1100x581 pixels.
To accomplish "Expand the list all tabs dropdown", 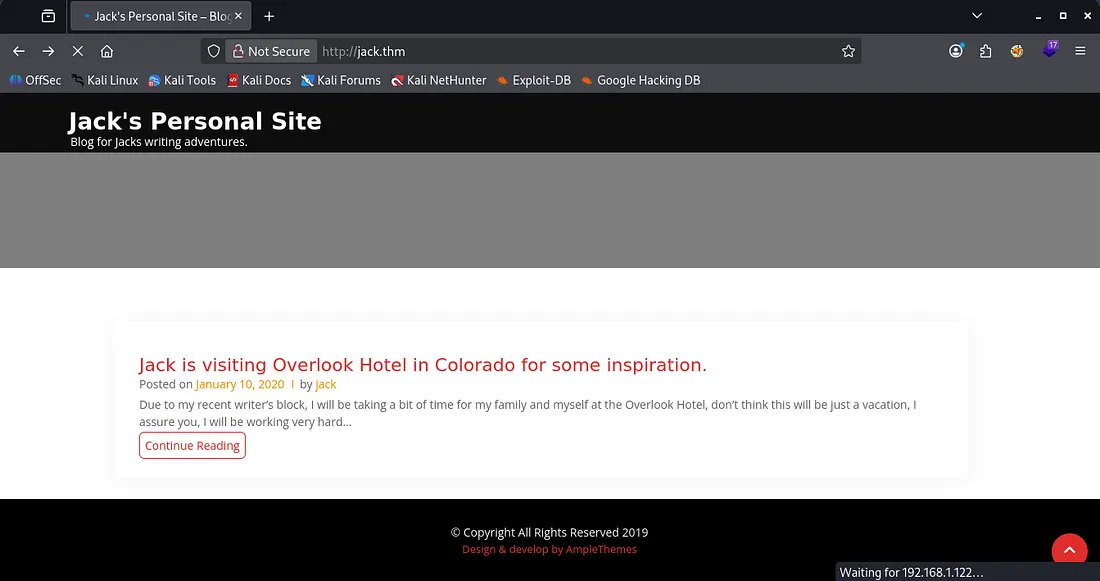I will point(977,16).
